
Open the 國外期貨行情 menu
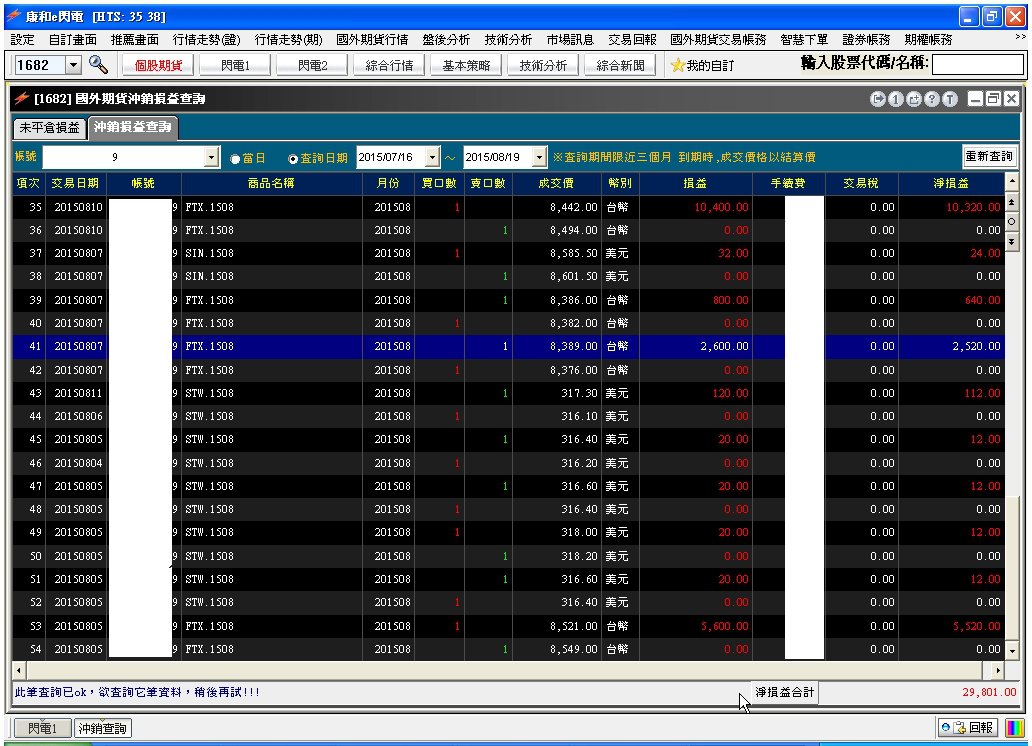tap(372, 40)
